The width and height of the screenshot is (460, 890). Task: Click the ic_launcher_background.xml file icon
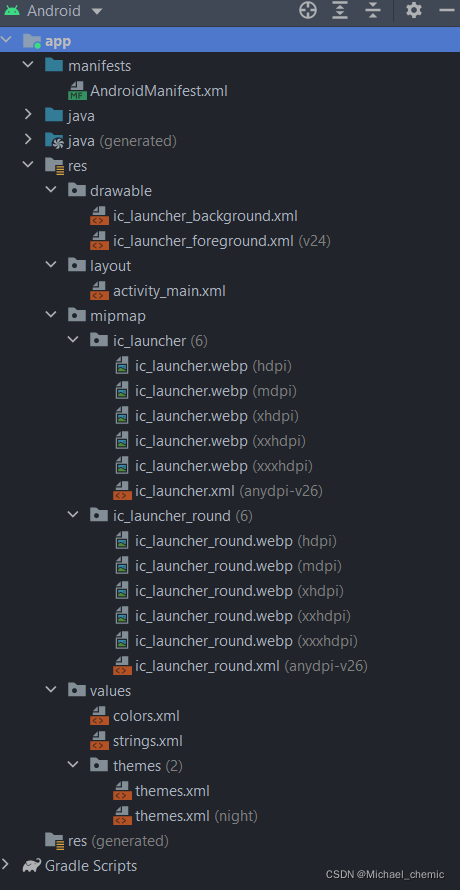pyautogui.click(x=99, y=216)
